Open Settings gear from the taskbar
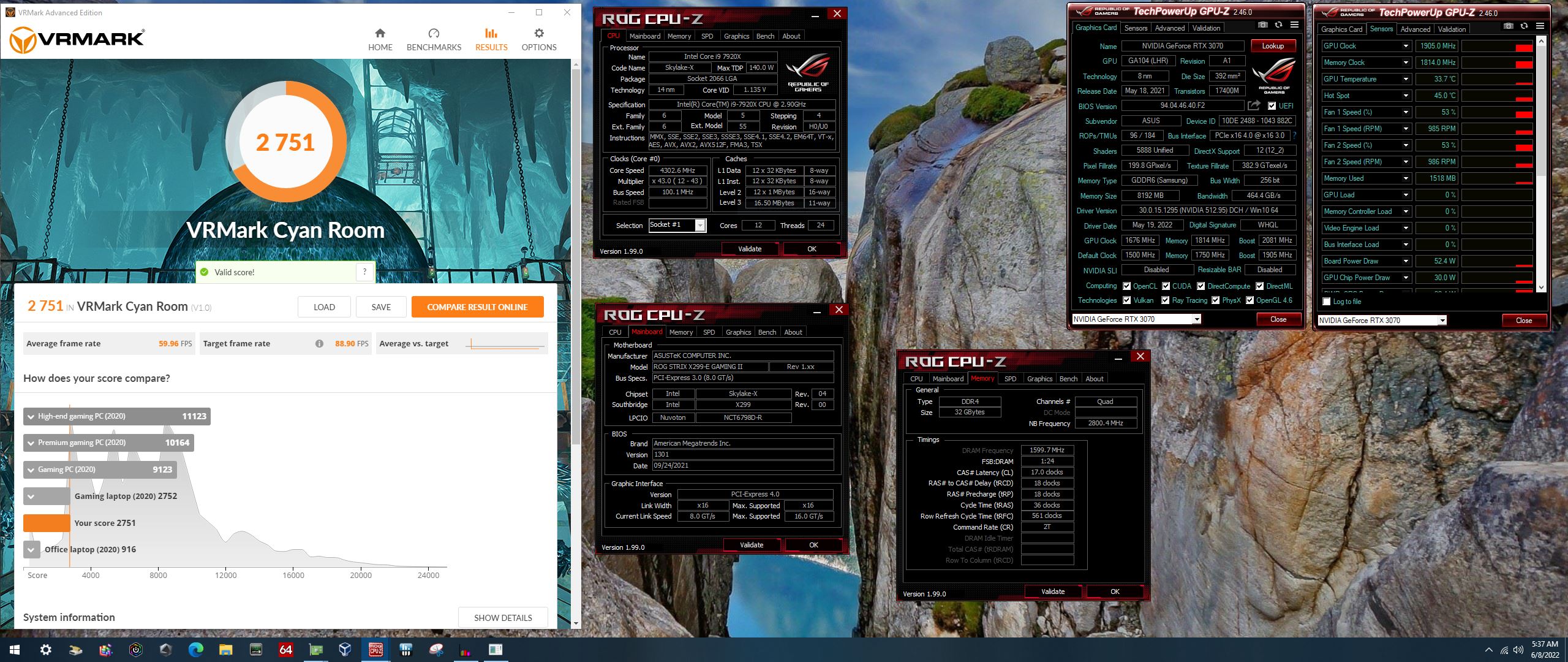The width and height of the screenshot is (1568, 662). [x=45, y=650]
